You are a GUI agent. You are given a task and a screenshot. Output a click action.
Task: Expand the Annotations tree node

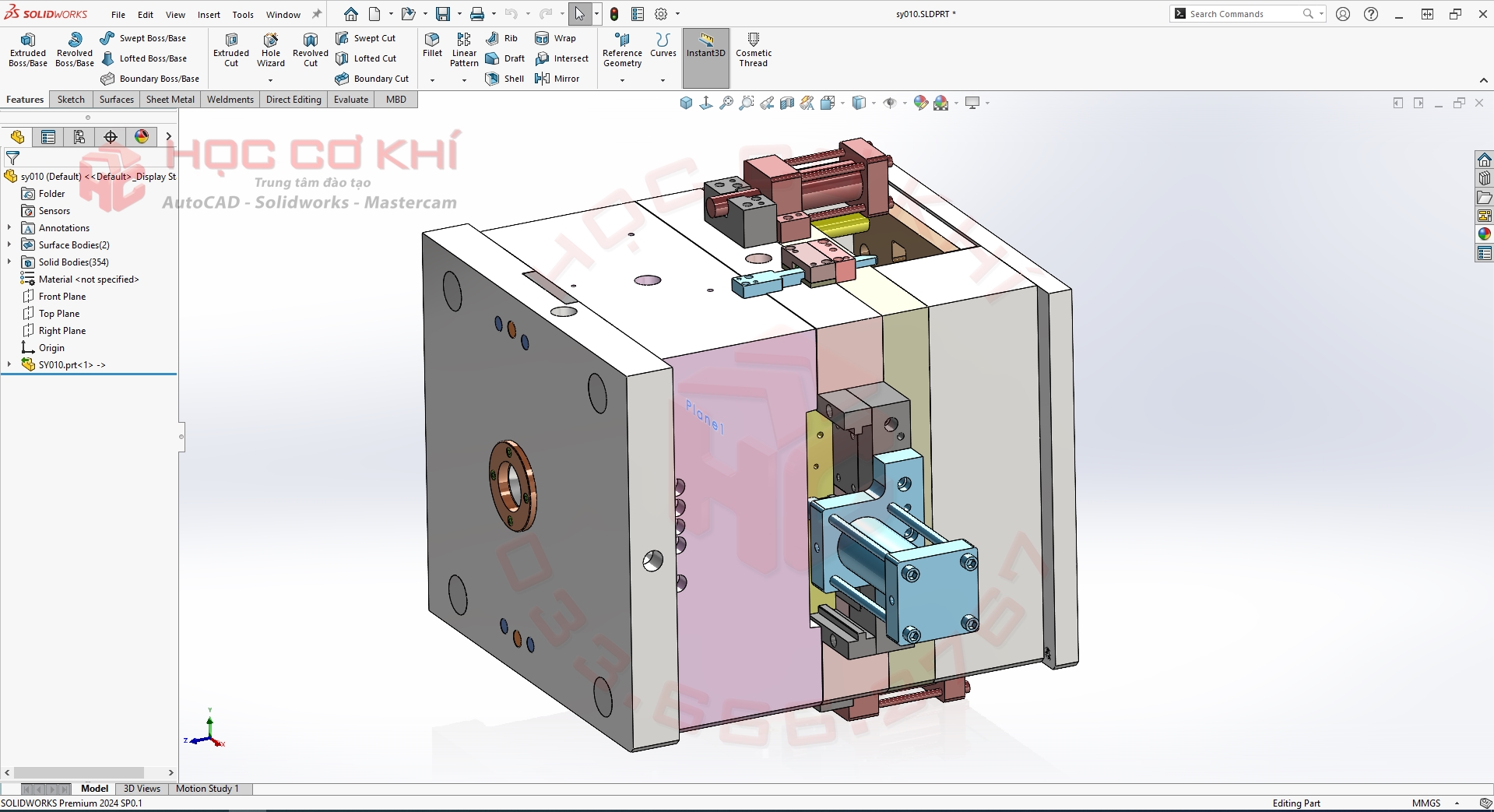coord(9,228)
